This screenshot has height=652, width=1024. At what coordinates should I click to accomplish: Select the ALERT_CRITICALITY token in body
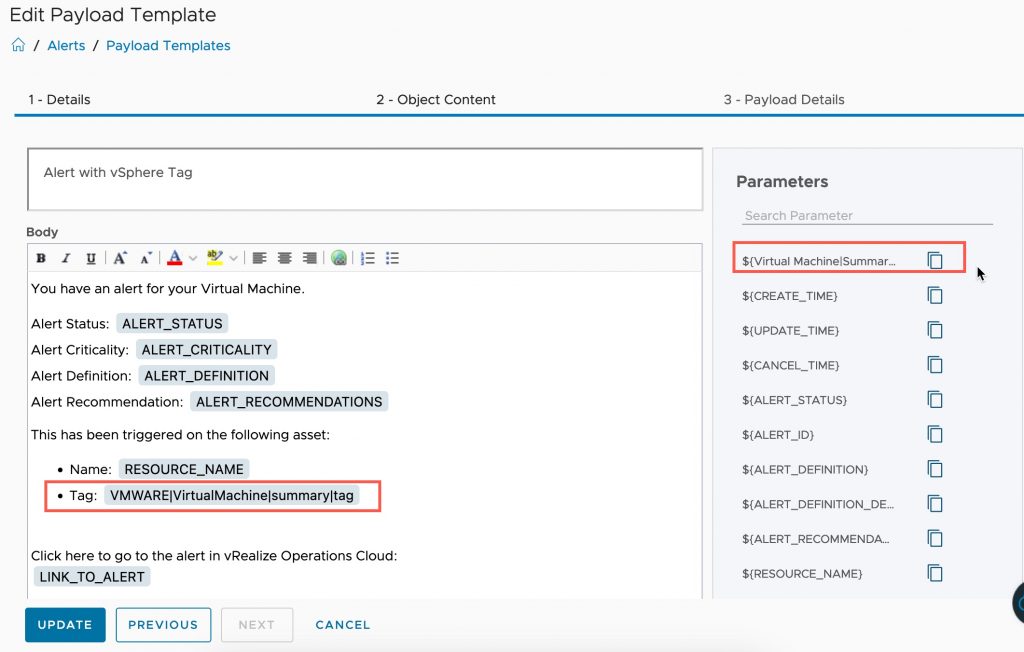point(206,350)
